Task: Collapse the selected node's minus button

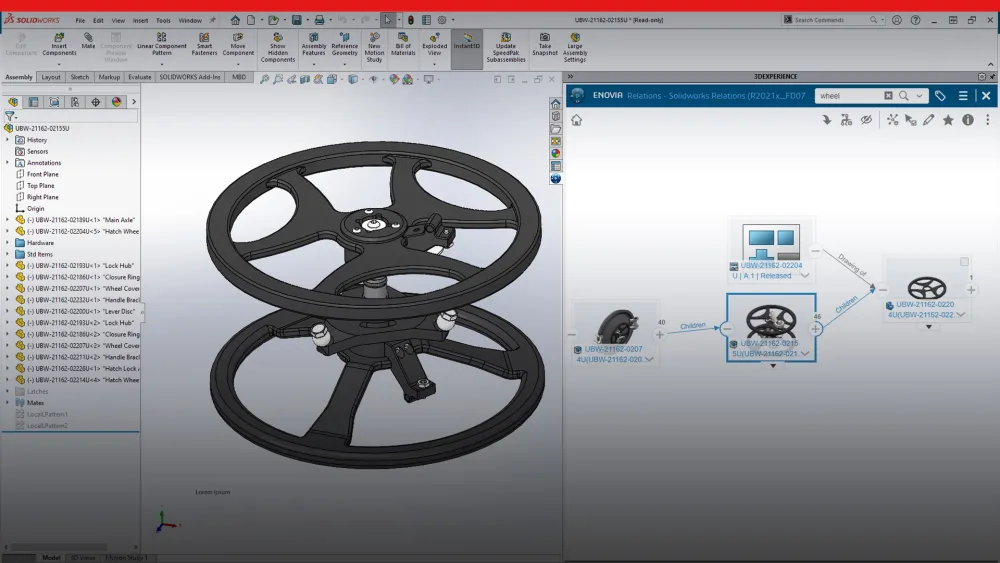Action: [726, 329]
